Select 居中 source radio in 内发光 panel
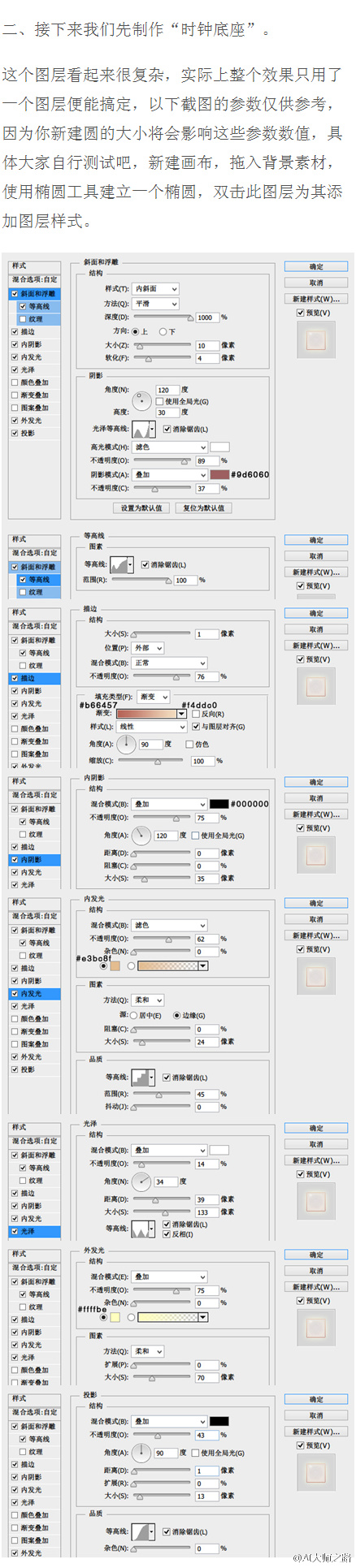Viewport: 356px width, 1568px height. (x=133, y=1015)
